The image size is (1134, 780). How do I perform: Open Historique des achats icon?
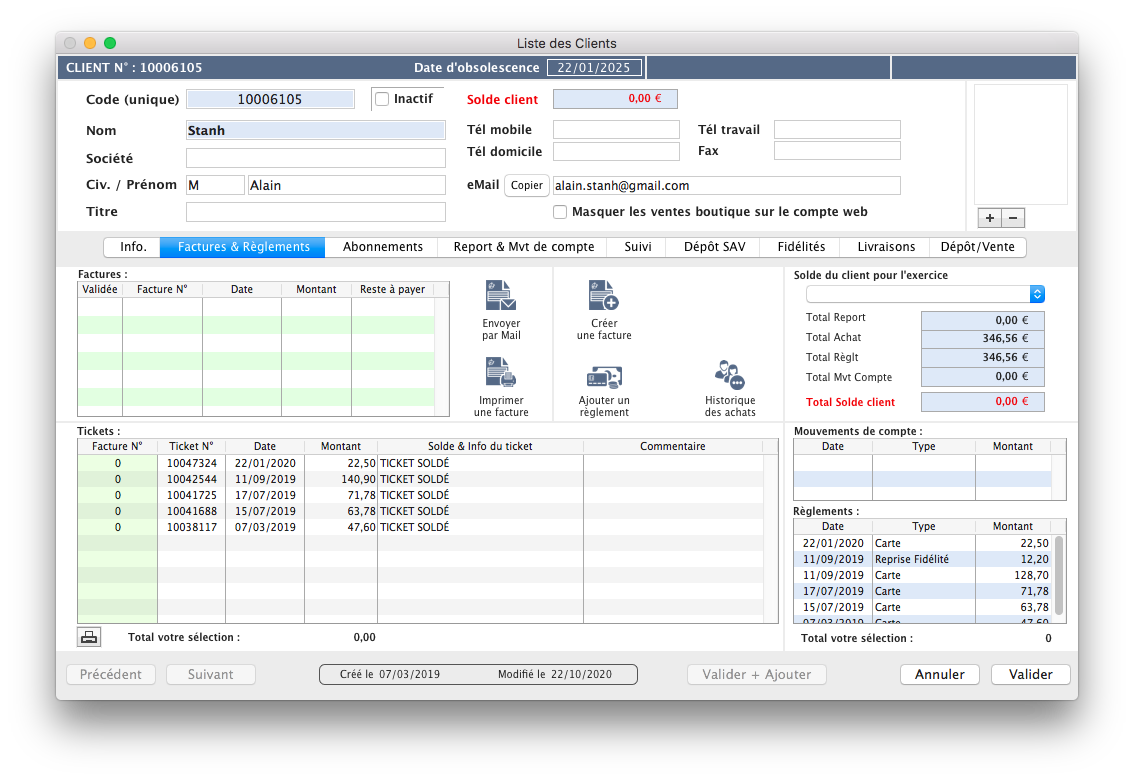point(729,375)
